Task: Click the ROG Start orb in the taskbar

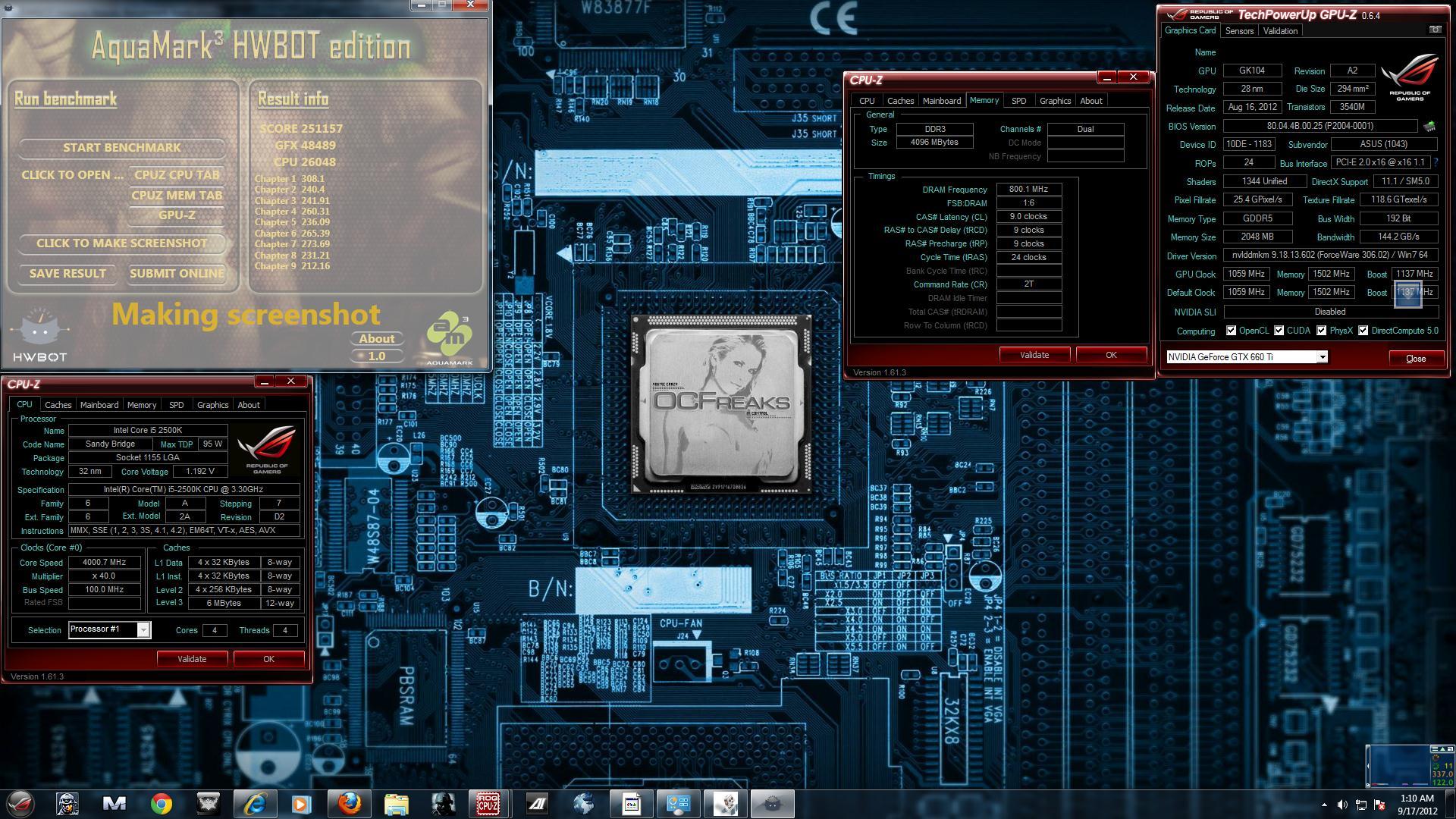Action: tap(20, 804)
